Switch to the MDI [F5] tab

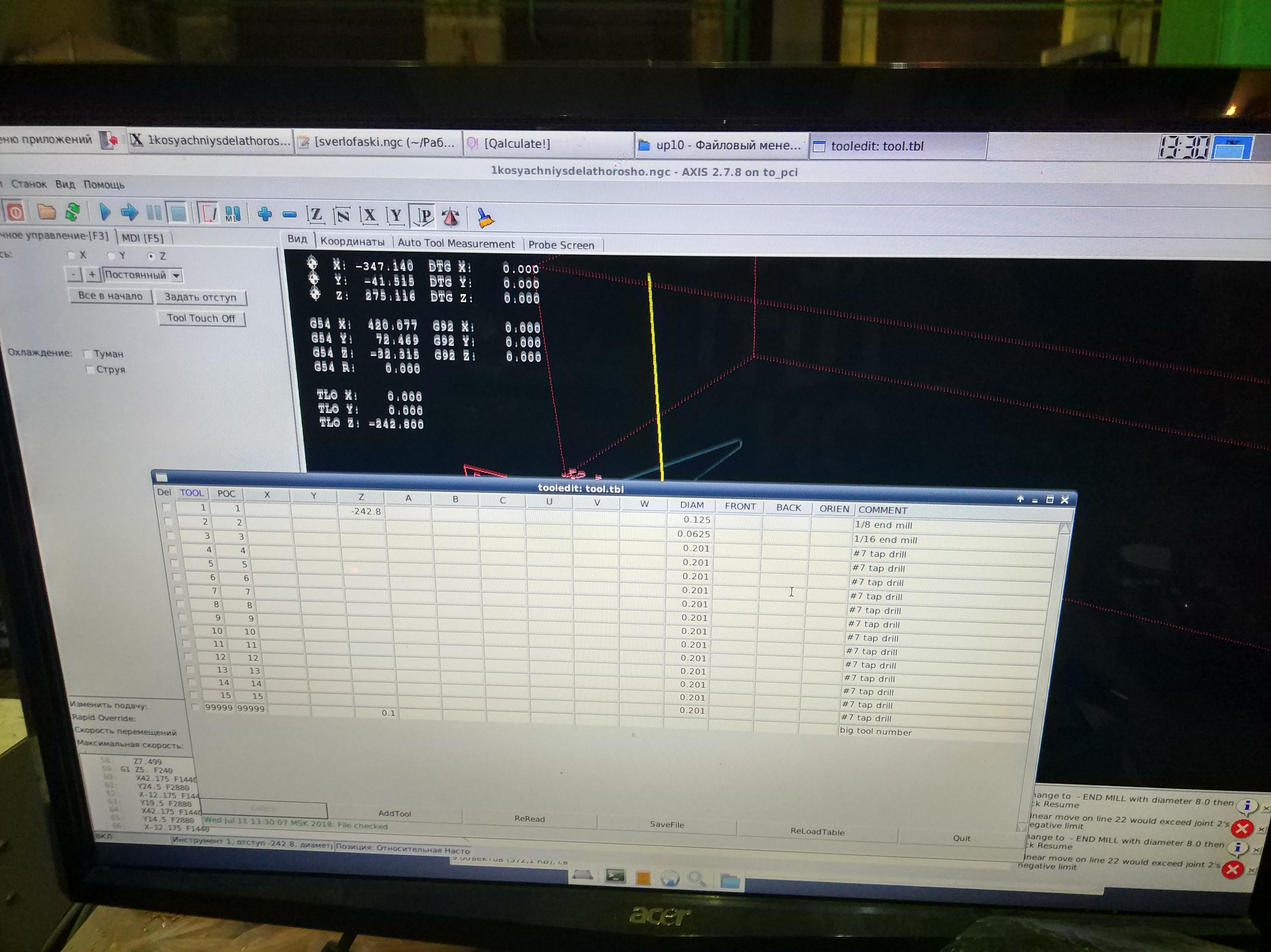click(142, 238)
